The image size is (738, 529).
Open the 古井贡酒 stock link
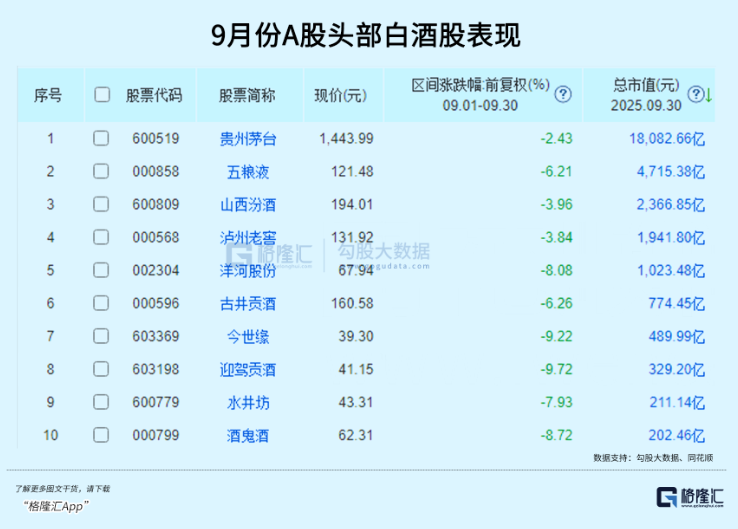(x=247, y=304)
